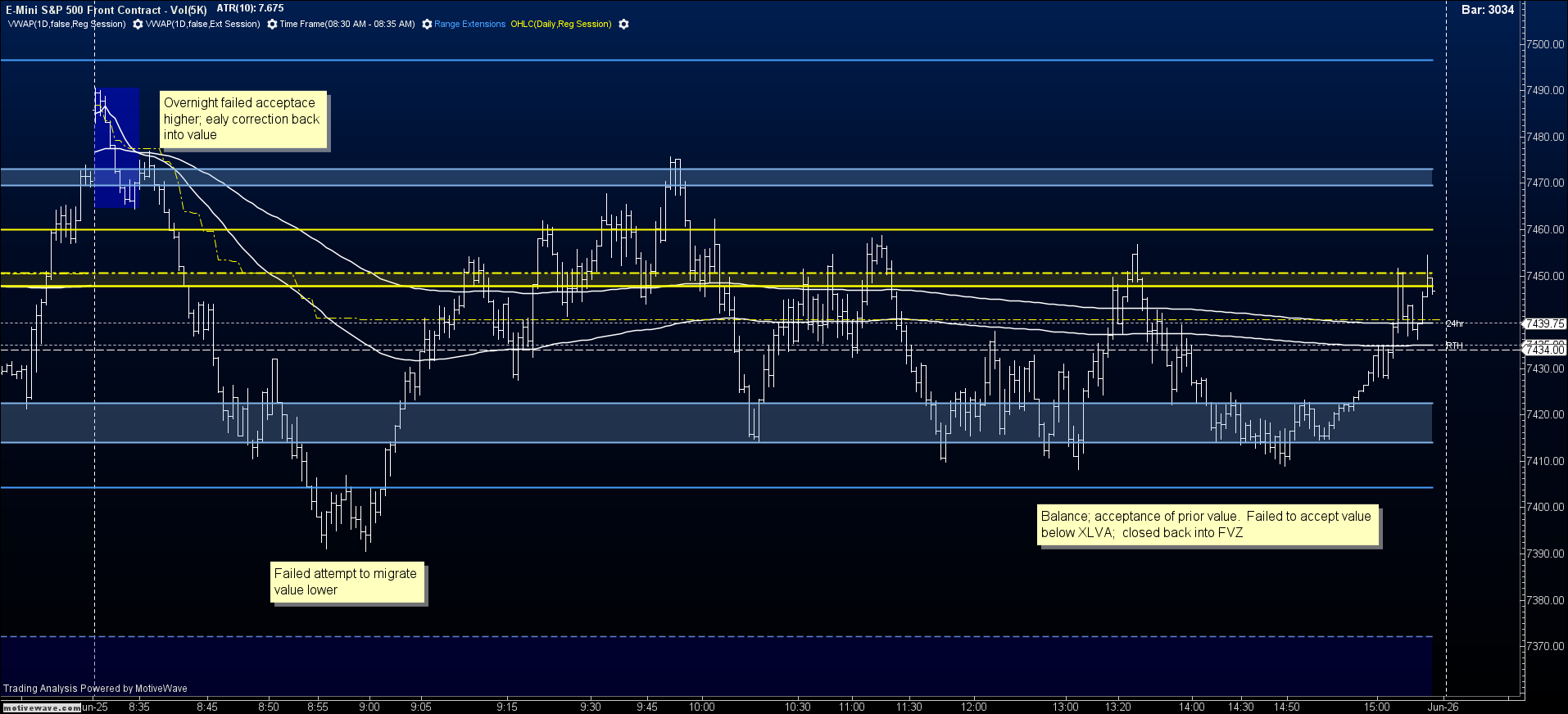Click the 10:30 time axis label
The height and width of the screenshot is (714, 1568).
pyautogui.click(x=798, y=707)
